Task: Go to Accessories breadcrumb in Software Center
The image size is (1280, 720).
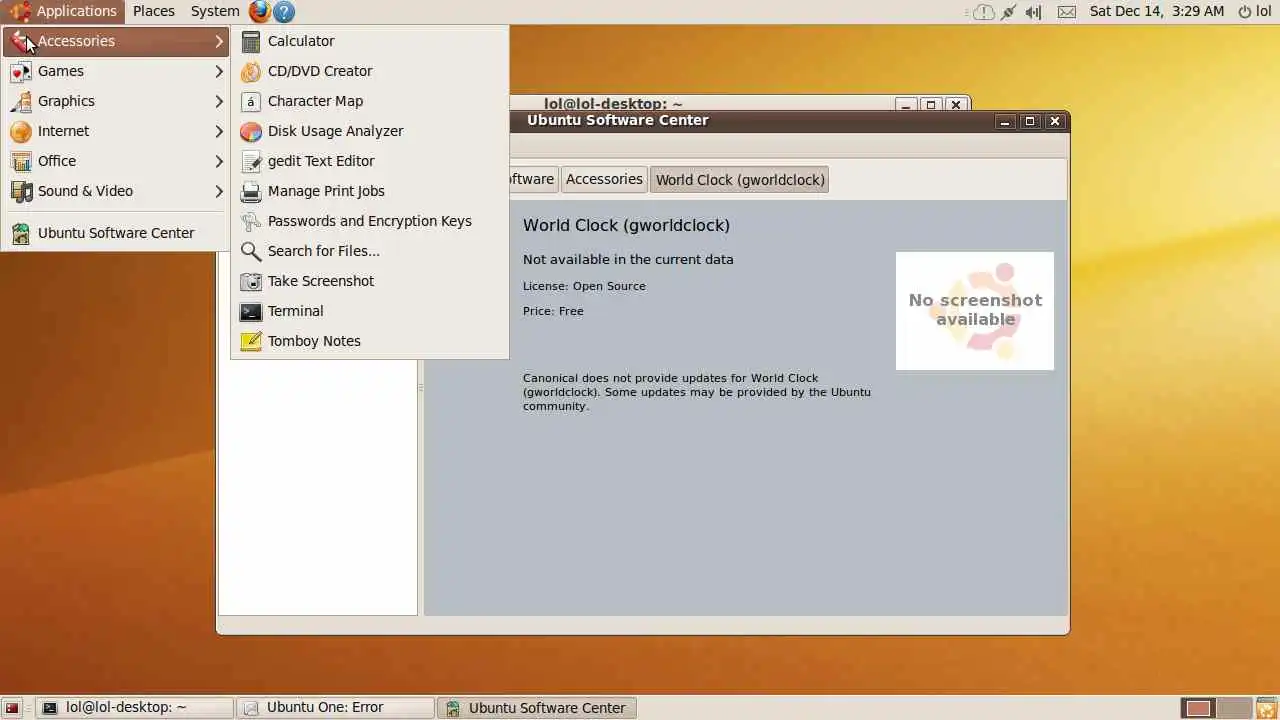Action: click(x=604, y=179)
